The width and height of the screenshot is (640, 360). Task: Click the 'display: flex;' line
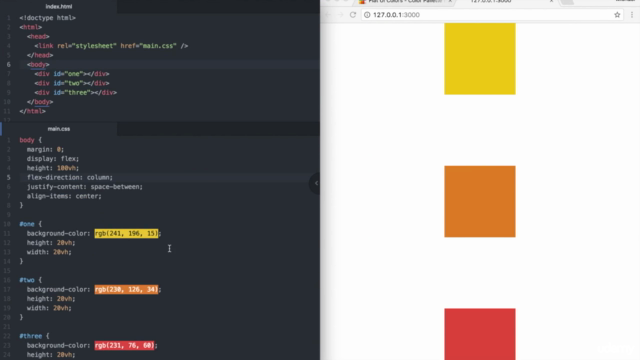point(53,159)
